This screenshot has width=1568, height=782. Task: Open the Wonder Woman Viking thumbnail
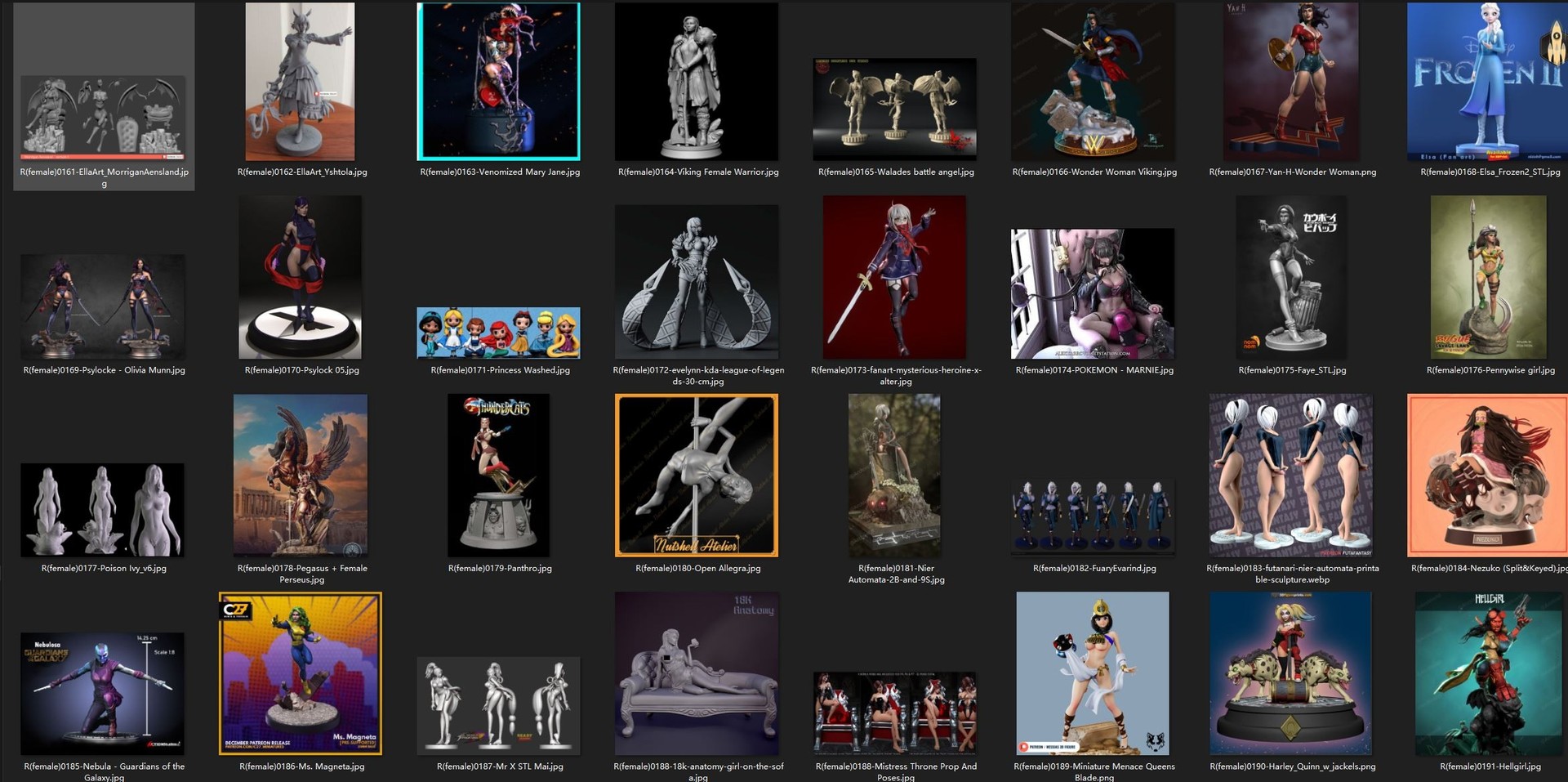coord(1094,82)
